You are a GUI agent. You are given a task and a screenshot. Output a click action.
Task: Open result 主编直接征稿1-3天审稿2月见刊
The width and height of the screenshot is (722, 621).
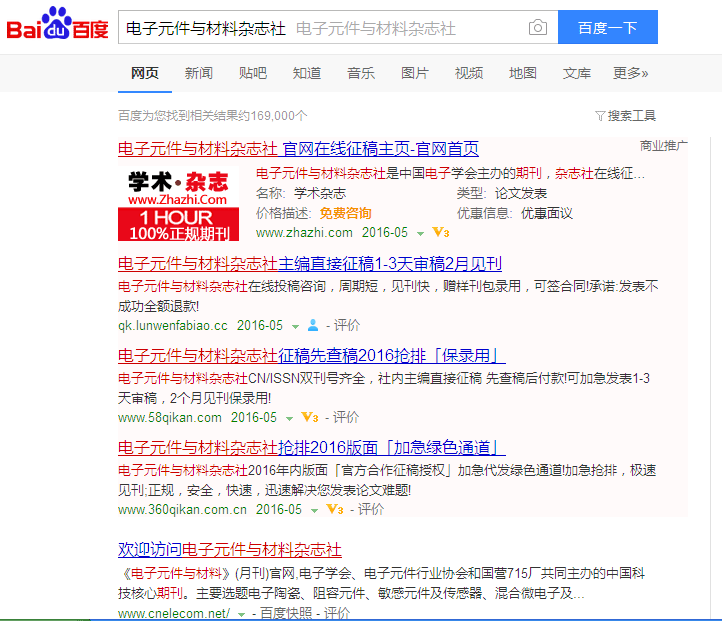tap(309, 264)
